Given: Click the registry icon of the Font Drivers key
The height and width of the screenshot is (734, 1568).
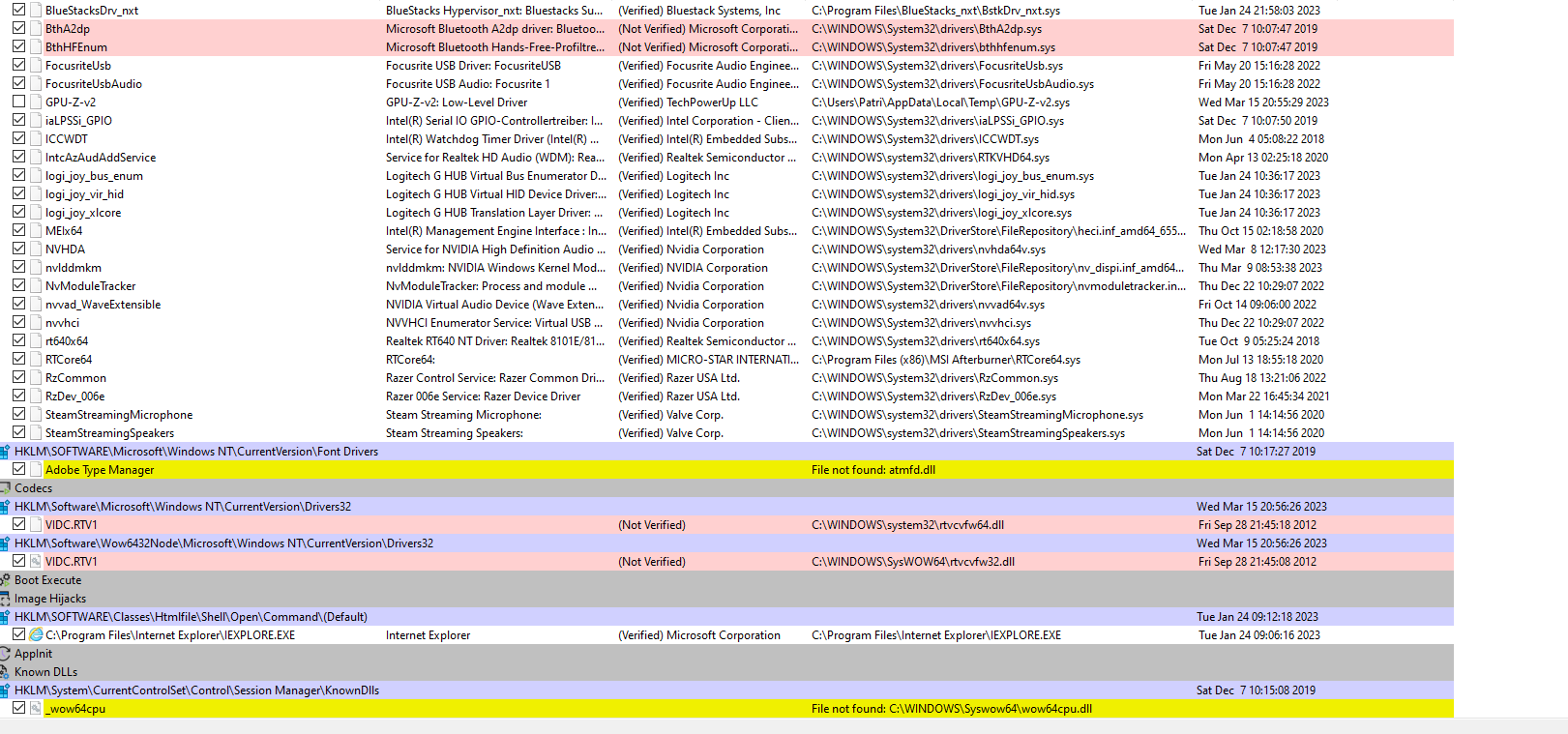Looking at the screenshot, I should click(x=5, y=452).
